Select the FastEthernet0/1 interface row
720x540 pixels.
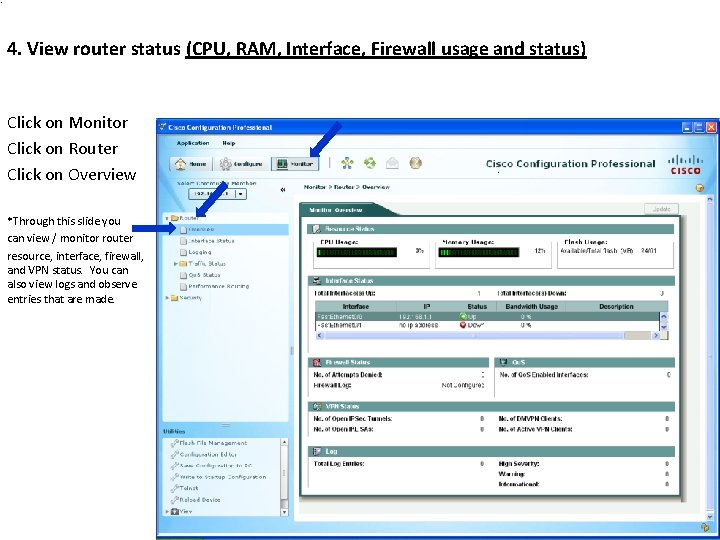[x=488, y=325]
